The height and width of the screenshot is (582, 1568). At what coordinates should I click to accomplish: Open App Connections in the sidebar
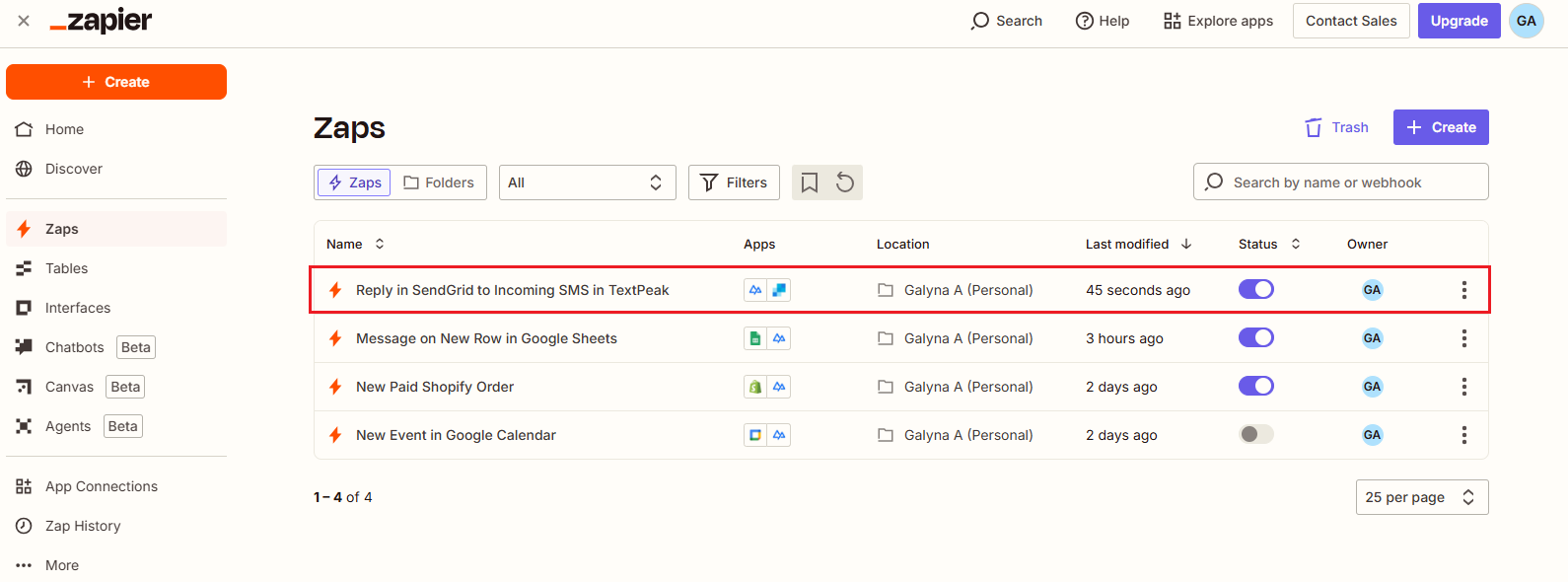coord(116,486)
